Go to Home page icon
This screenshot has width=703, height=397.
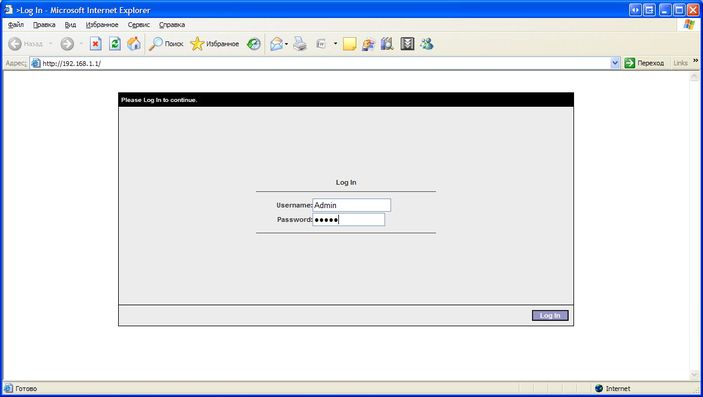point(134,44)
